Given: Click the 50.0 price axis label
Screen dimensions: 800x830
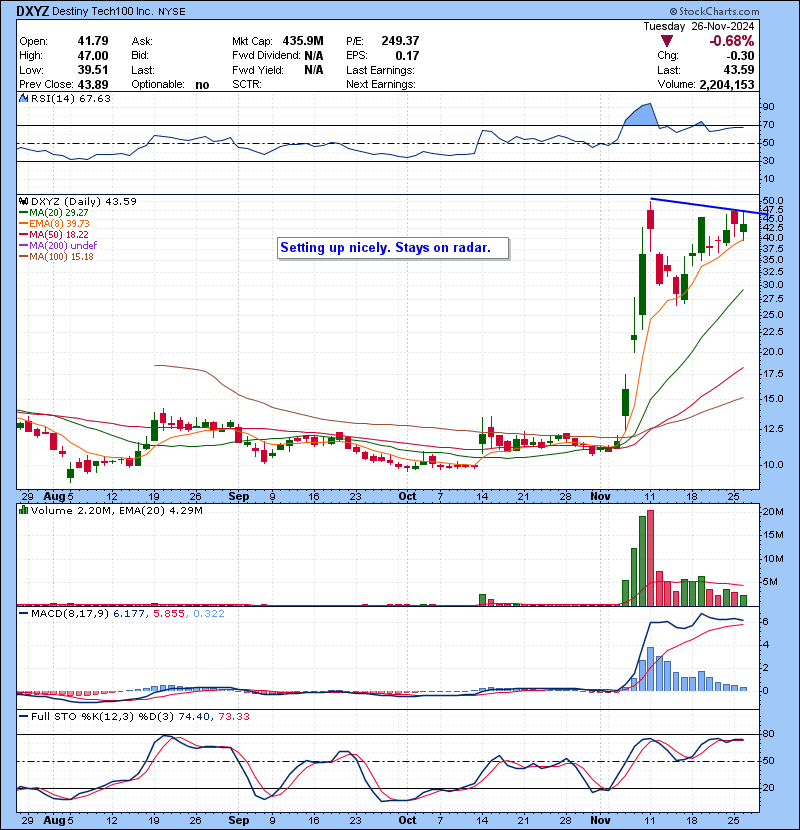Looking at the screenshot, I should point(772,201).
